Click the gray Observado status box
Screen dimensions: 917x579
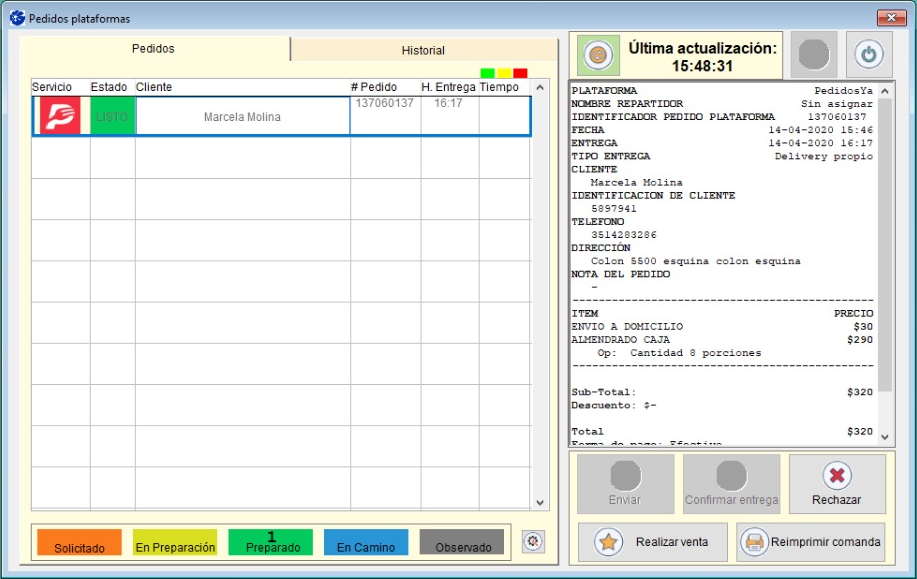point(462,542)
